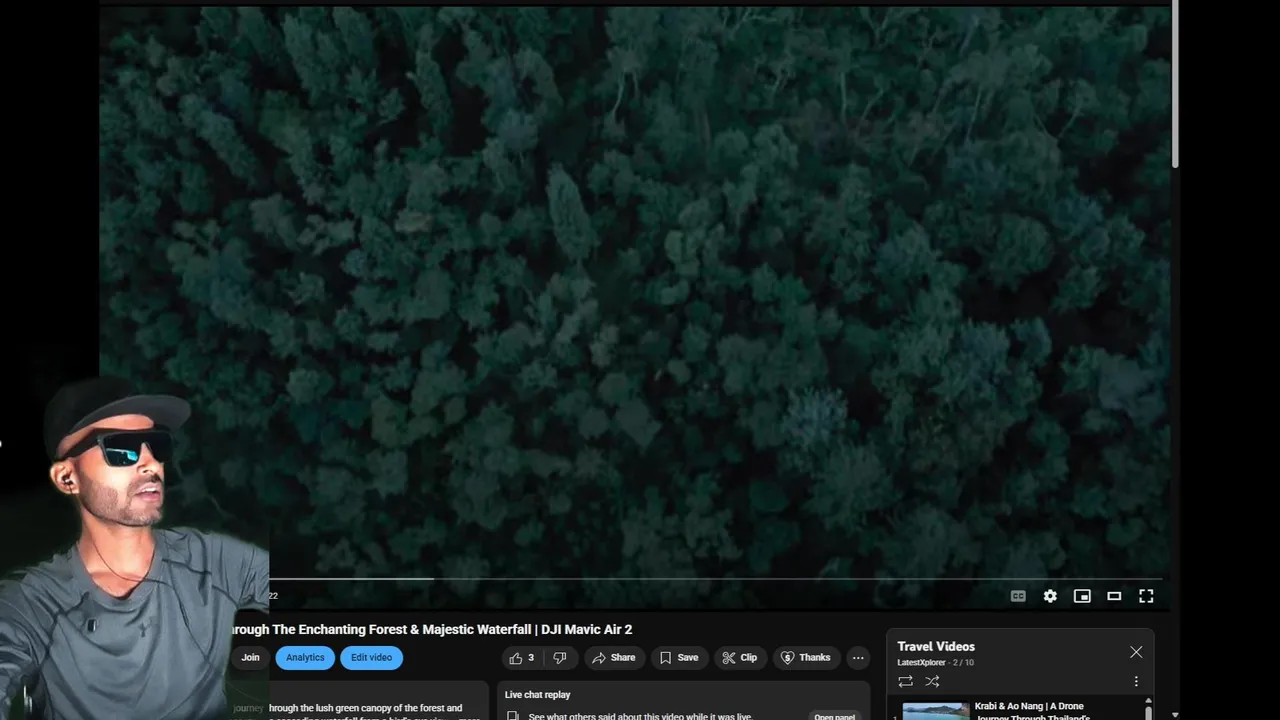Viewport: 1280px width, 720px height.
Task: Switch to miniplayer mode
Action: [1082, 596]
